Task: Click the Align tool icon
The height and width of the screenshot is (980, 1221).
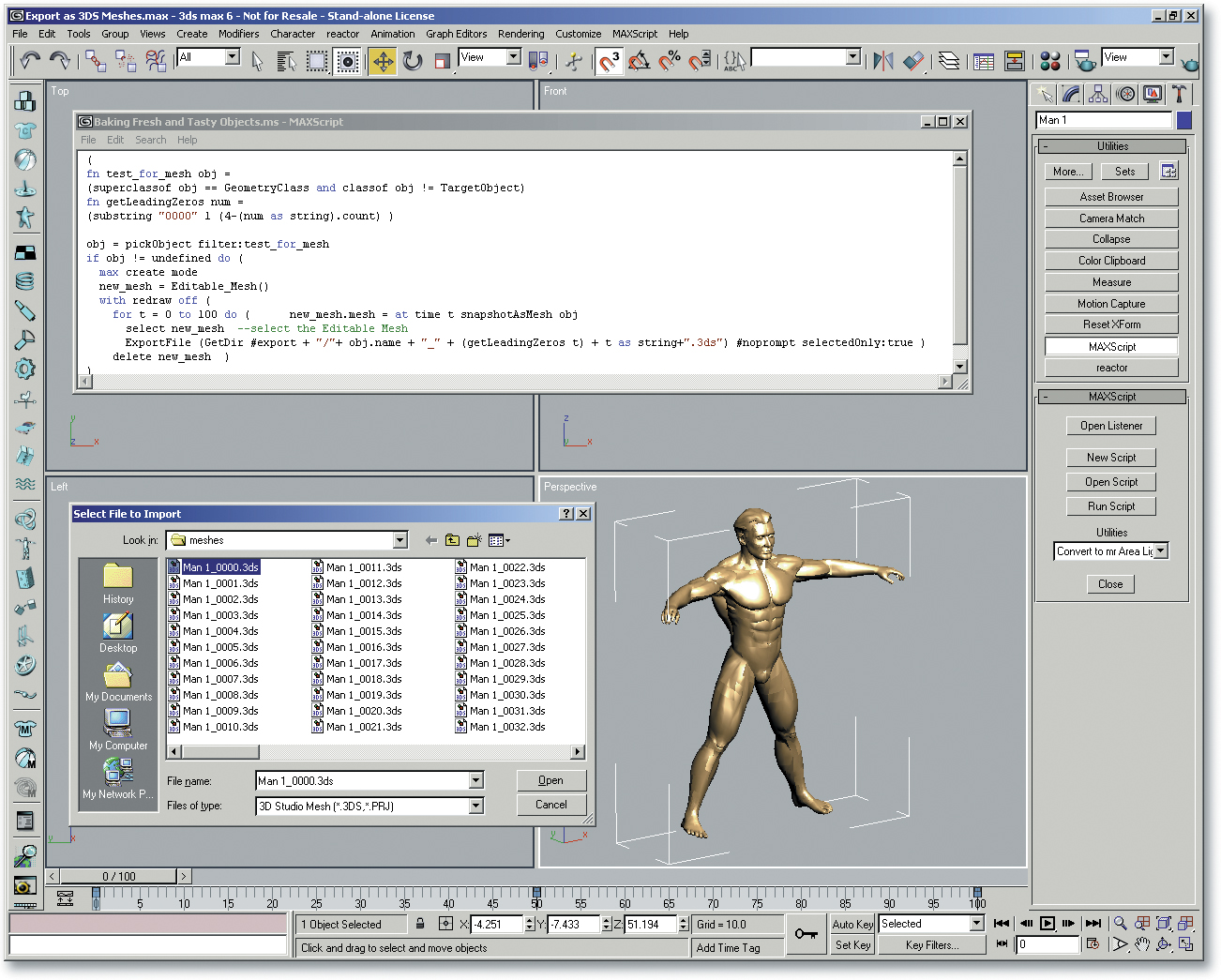Action: click(913, 62)
